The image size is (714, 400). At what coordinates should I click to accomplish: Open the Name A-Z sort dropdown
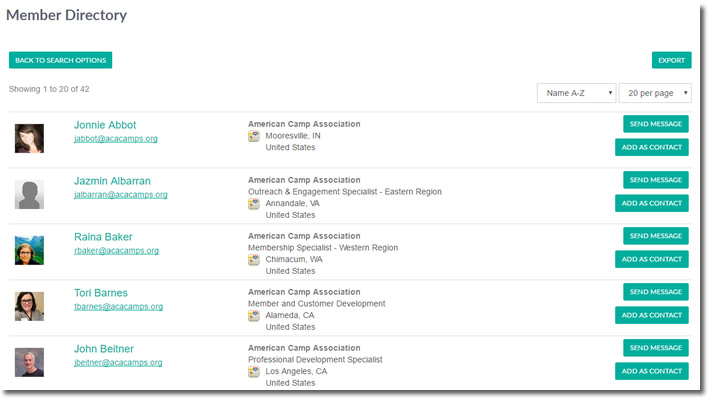[576, 93]
